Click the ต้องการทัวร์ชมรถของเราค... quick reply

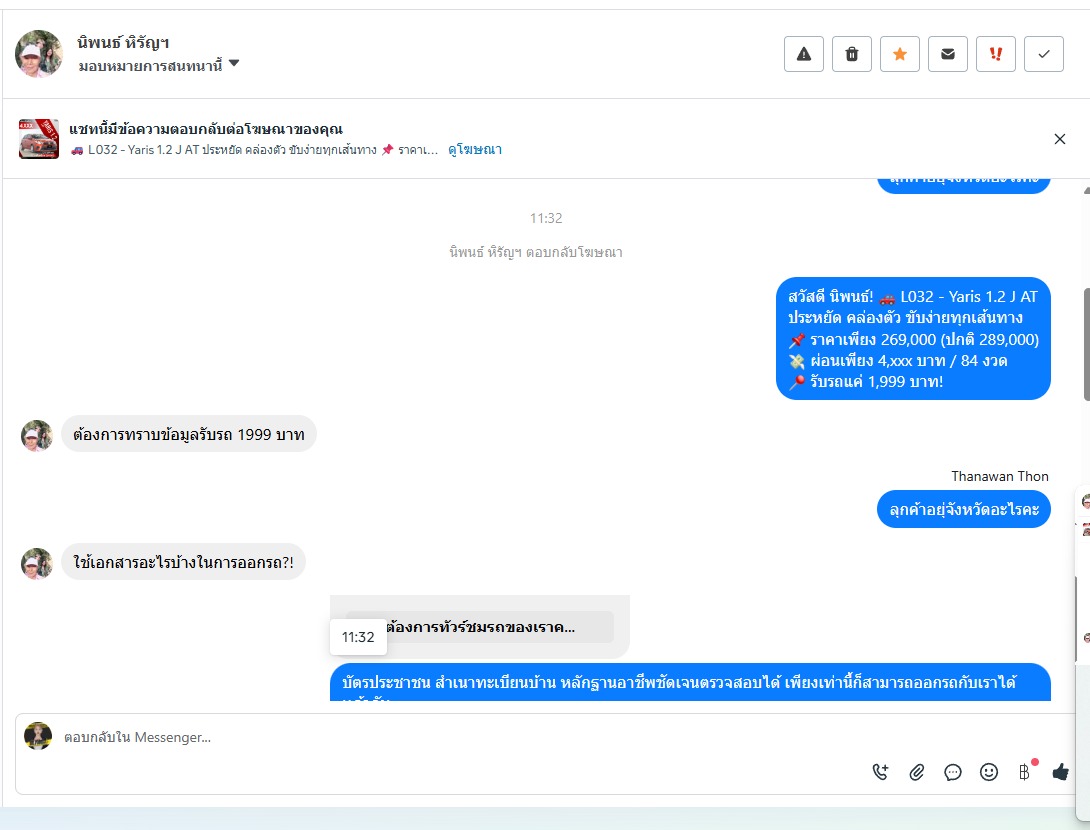[480, 627]
